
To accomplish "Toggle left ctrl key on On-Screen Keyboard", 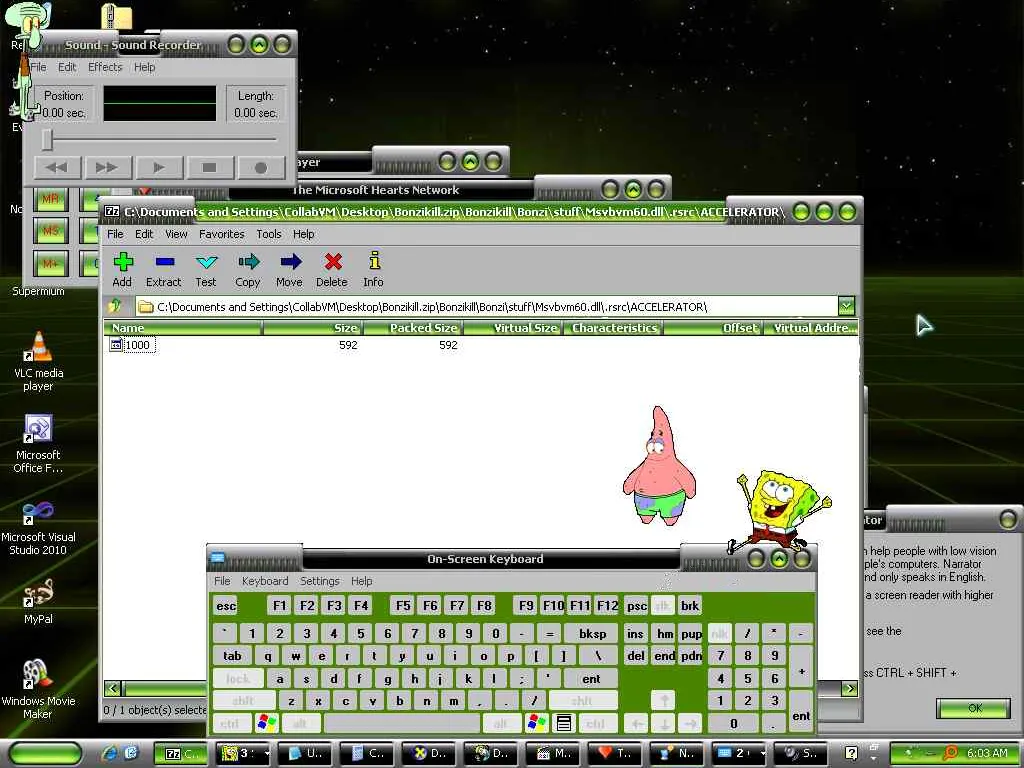I will coord(231,723).
